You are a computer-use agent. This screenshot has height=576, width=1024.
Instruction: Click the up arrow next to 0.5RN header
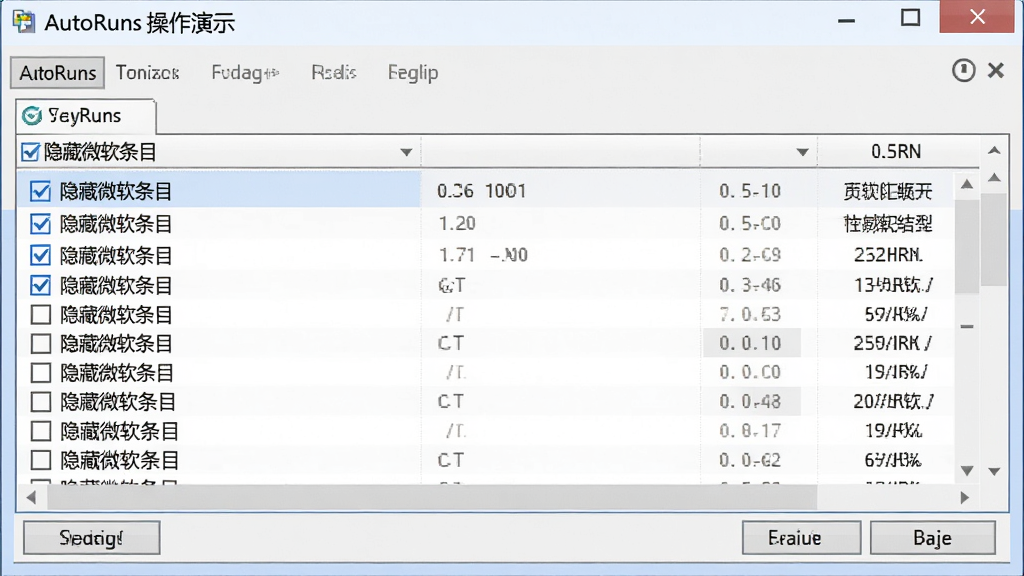995,151
